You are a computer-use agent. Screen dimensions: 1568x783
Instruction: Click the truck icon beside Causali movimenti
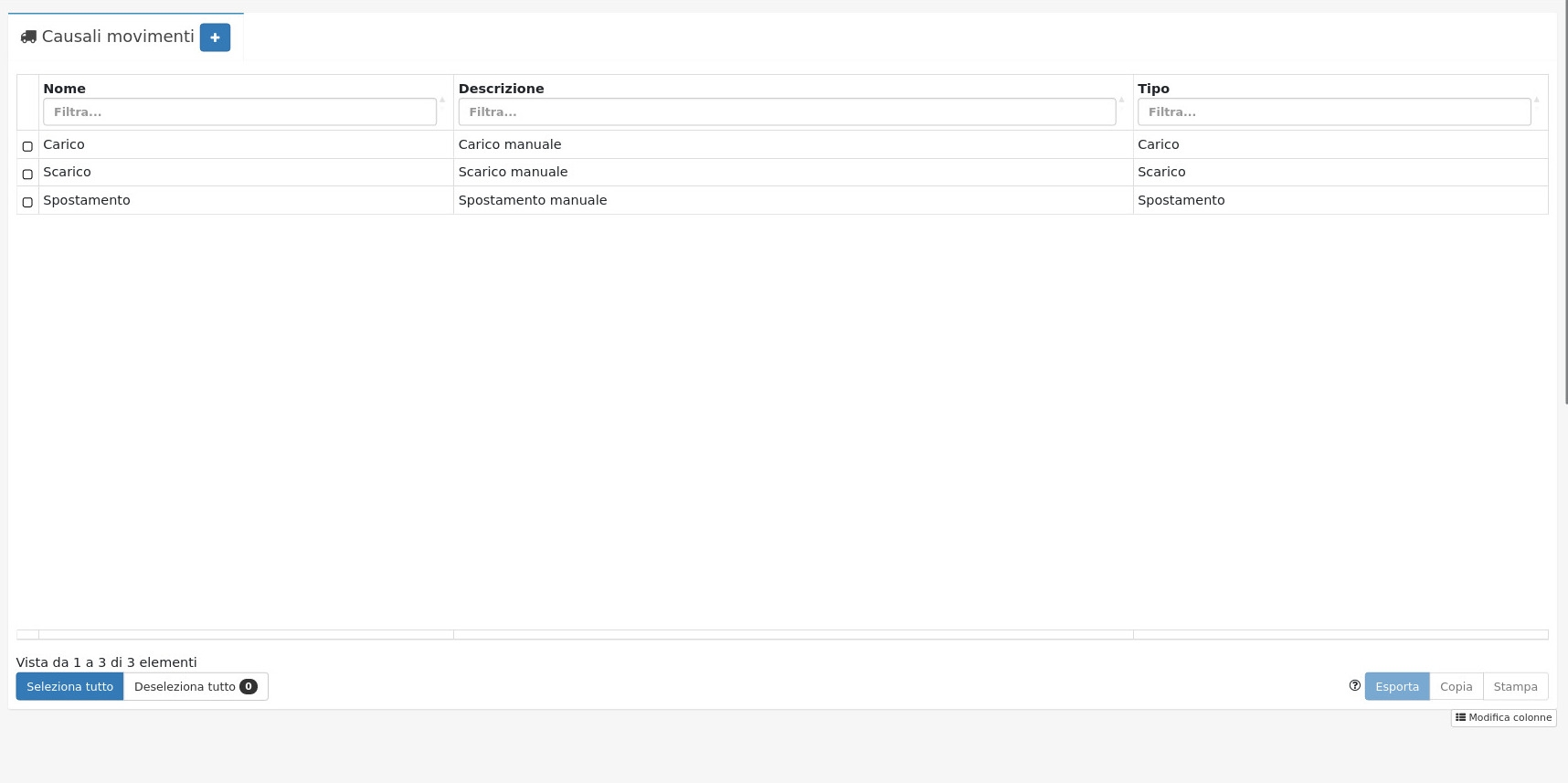[28, 37]
